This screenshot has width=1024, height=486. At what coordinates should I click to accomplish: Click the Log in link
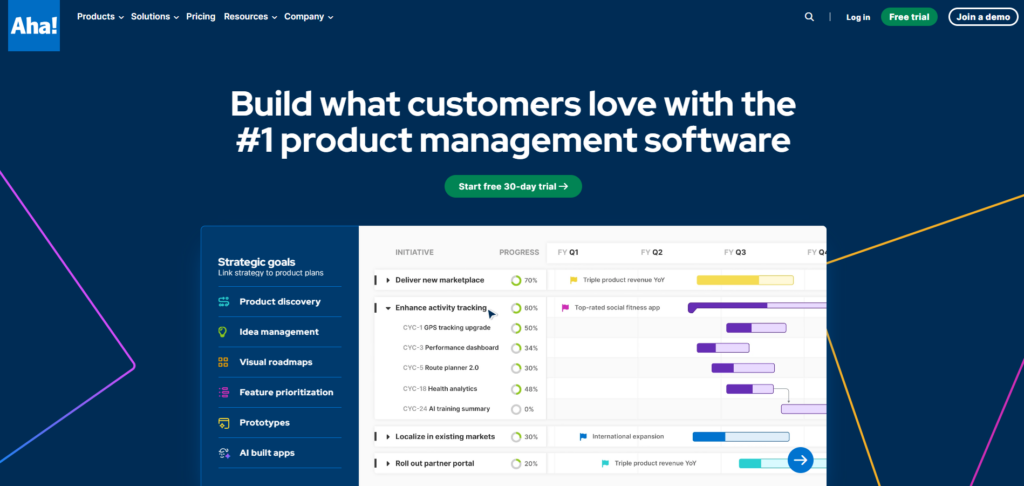[x=858, y=17]
